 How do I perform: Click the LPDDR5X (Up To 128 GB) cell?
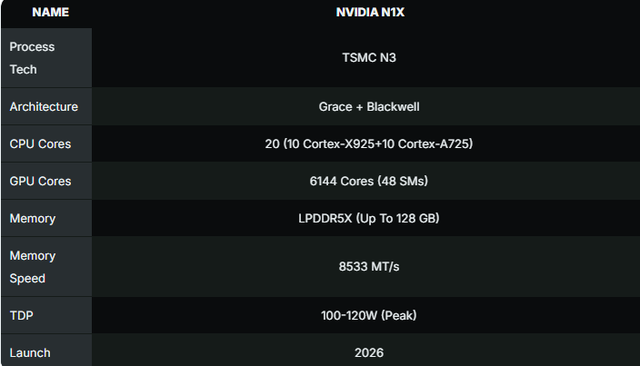pos(369,218)
